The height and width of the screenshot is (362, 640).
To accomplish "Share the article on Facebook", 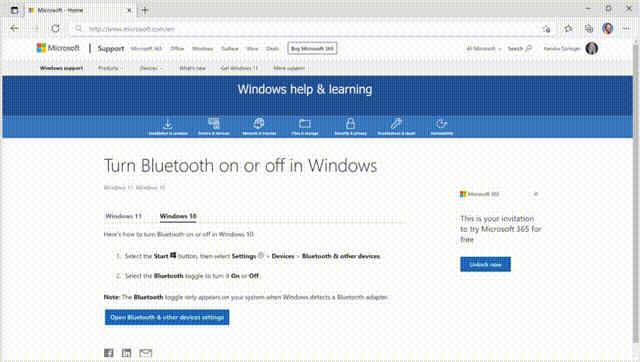I will [x=109, y=353].
